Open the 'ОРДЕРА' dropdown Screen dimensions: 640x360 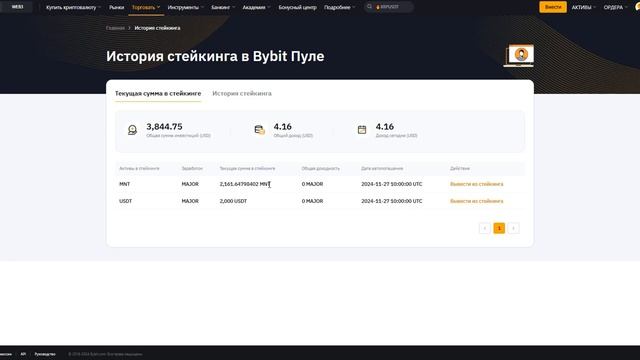point(616,7)
